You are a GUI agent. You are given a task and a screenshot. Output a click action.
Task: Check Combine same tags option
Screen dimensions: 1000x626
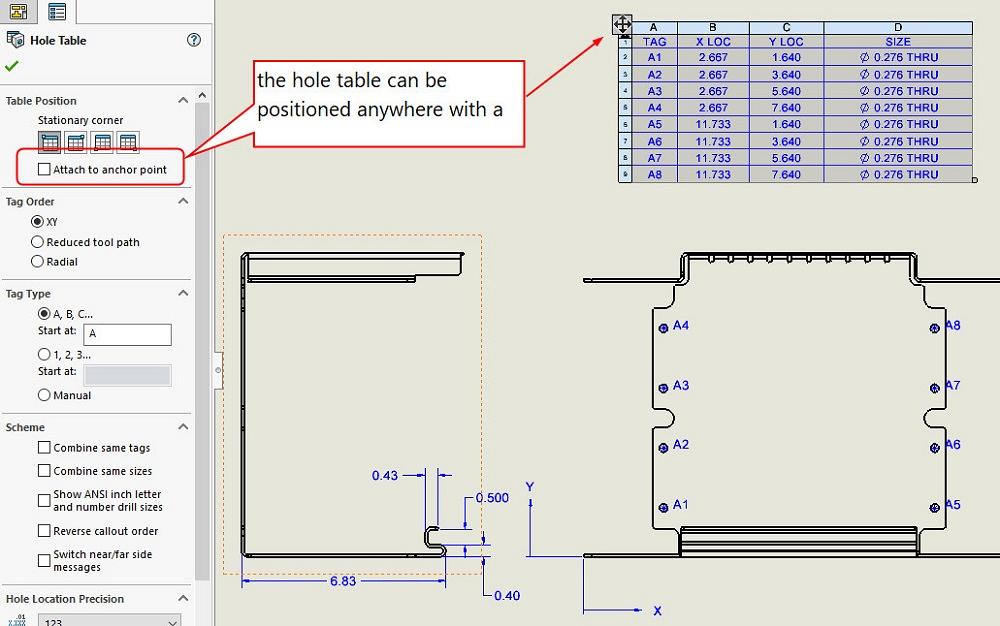(44, 448)
